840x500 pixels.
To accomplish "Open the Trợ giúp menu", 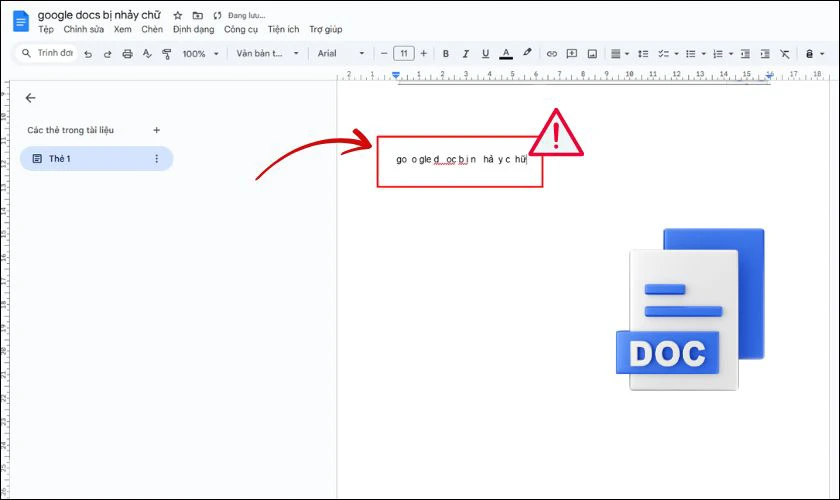I will coord(325,29).
